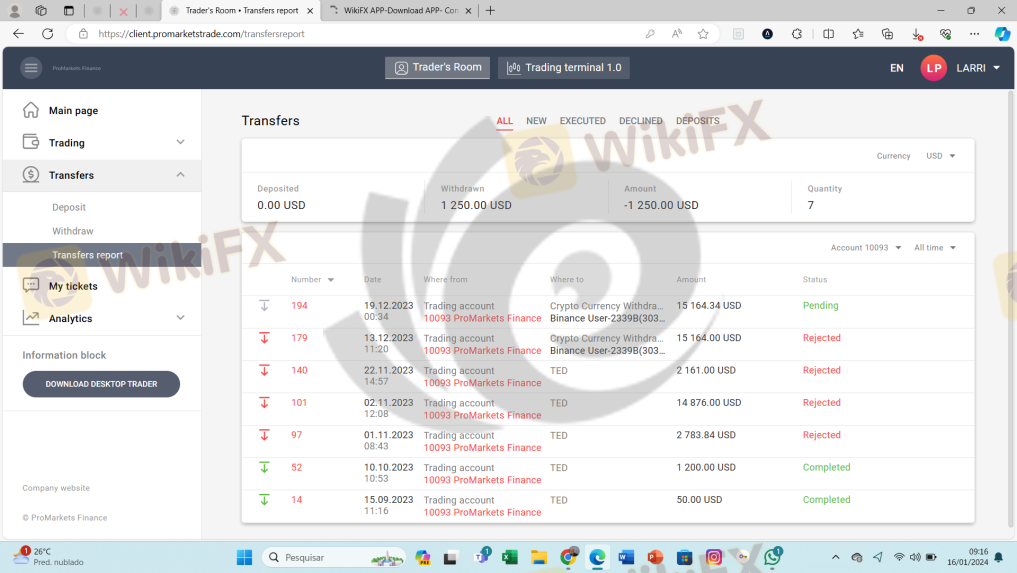Open browser downloads icon
Image resolution: width=1017 pixels, height=573 pixels.
(916, 34)
